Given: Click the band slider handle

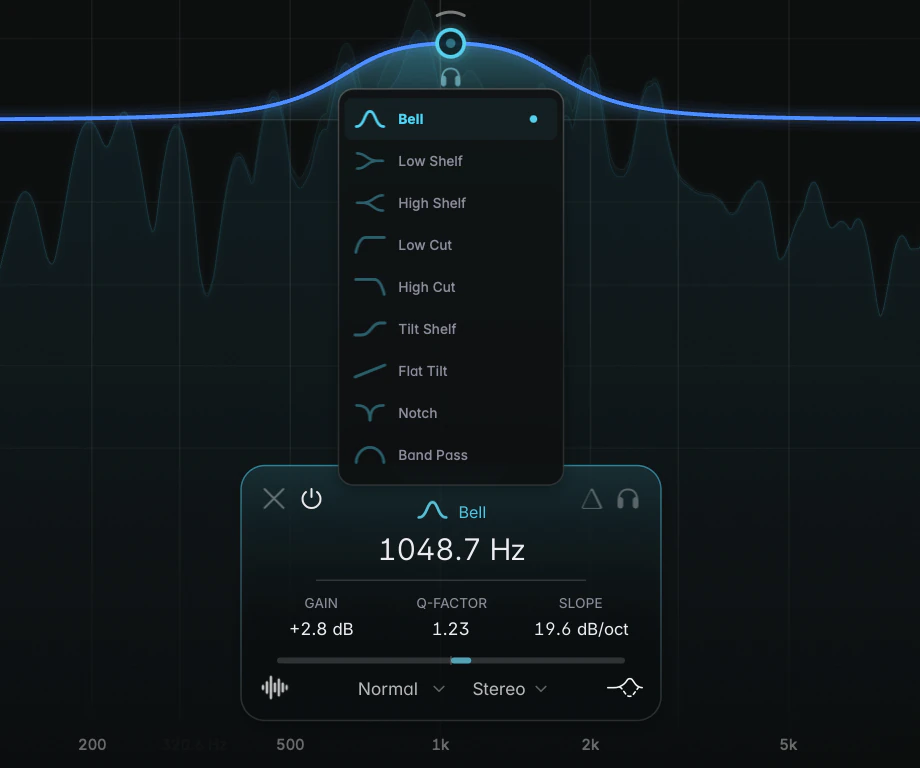Looking at the screenshot, I should click(461, 660).
